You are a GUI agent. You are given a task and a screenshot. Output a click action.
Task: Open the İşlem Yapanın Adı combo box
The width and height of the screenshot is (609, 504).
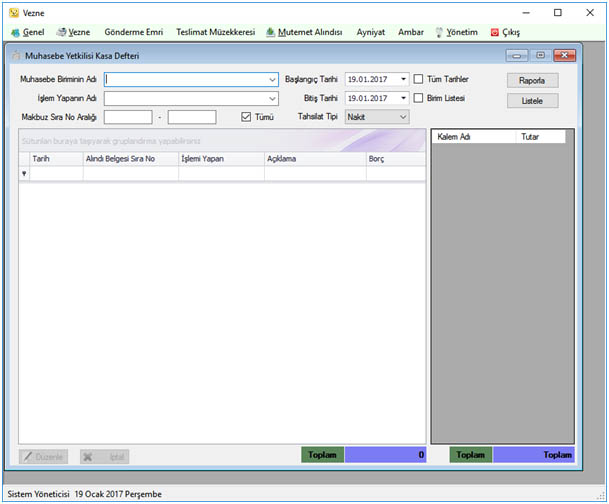coord(272,99)
